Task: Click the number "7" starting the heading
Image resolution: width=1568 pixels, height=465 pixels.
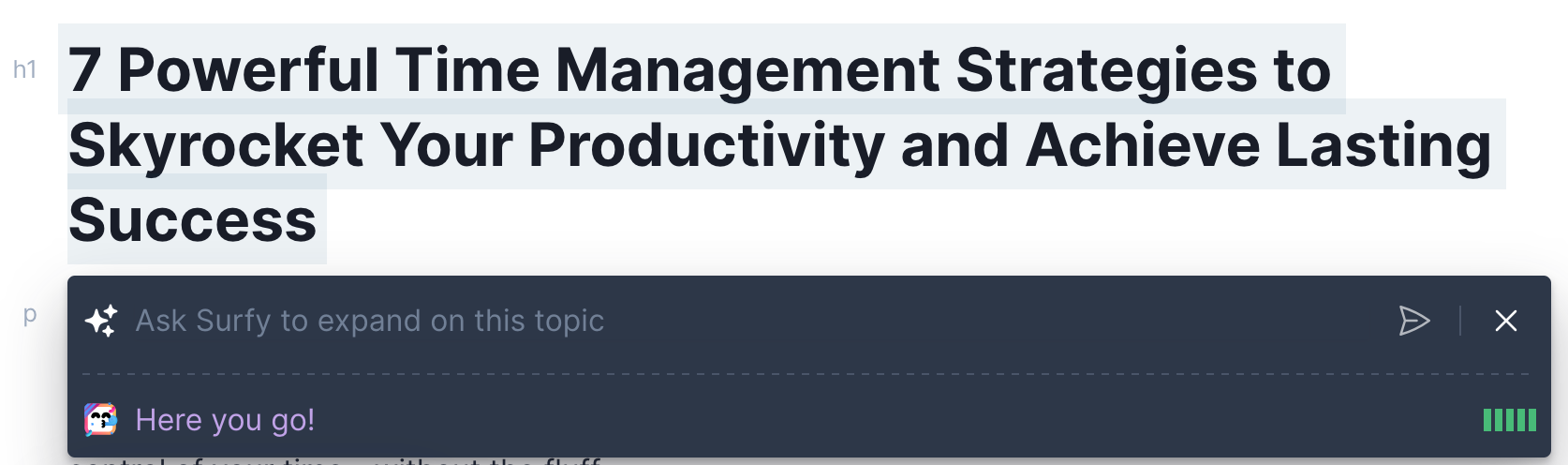Action: coord(84,70)
